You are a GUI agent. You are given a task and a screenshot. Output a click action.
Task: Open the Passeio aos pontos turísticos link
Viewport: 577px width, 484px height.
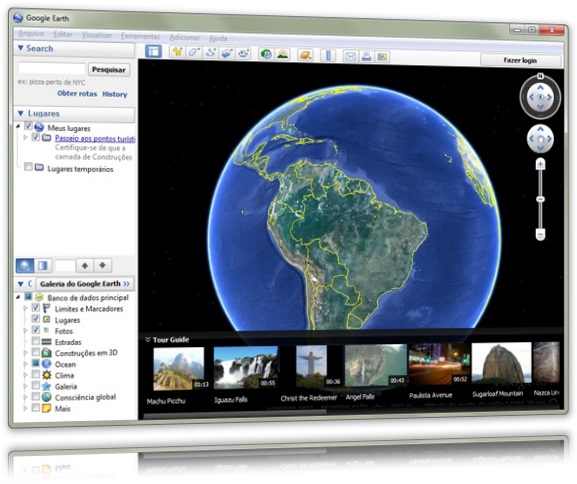coord(95,139)
